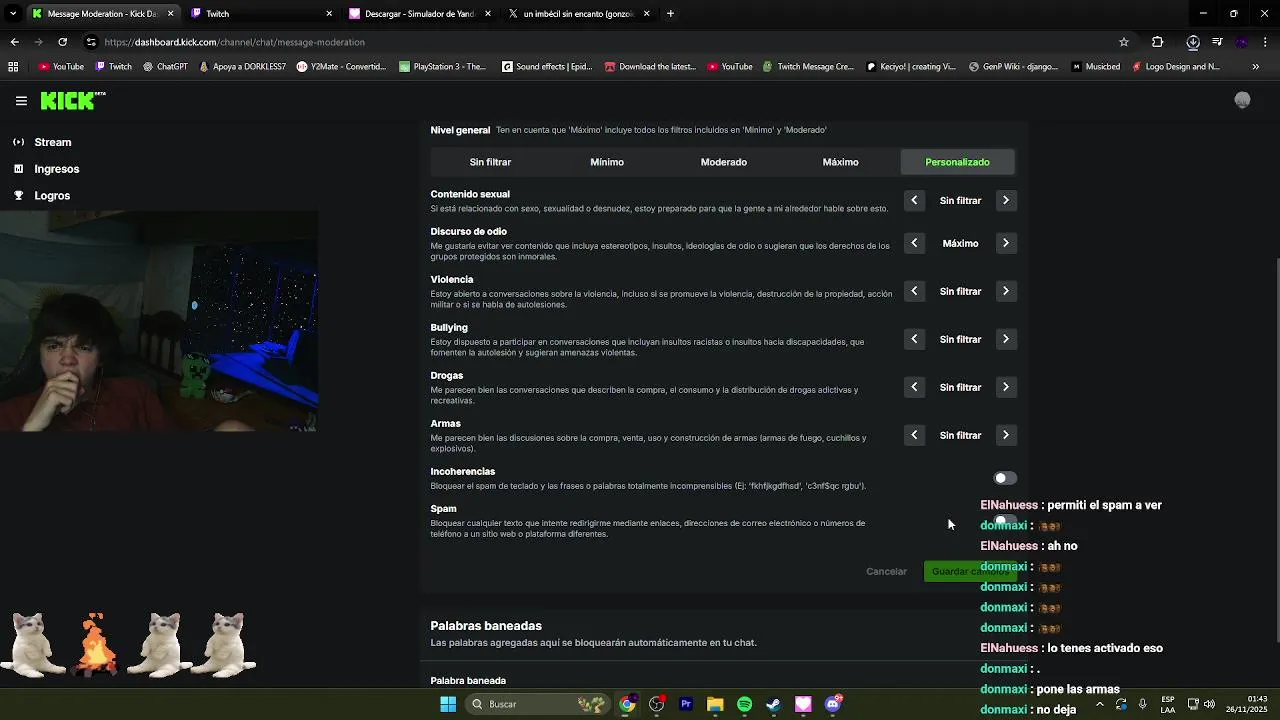Image resolution: width=1280 pixels, height=720 pixels.
Task: Increase the Drogas filter level
Action: click(1006, 387)
